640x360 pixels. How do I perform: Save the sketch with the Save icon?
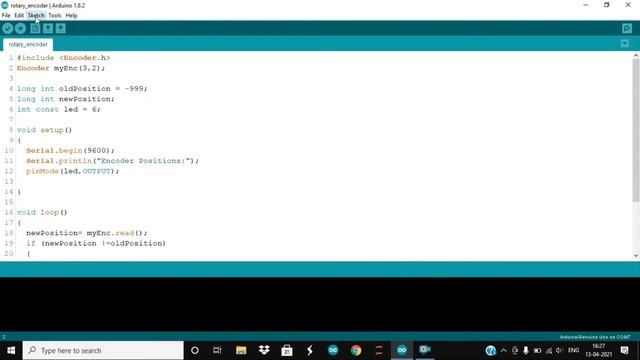click(60, 28)
